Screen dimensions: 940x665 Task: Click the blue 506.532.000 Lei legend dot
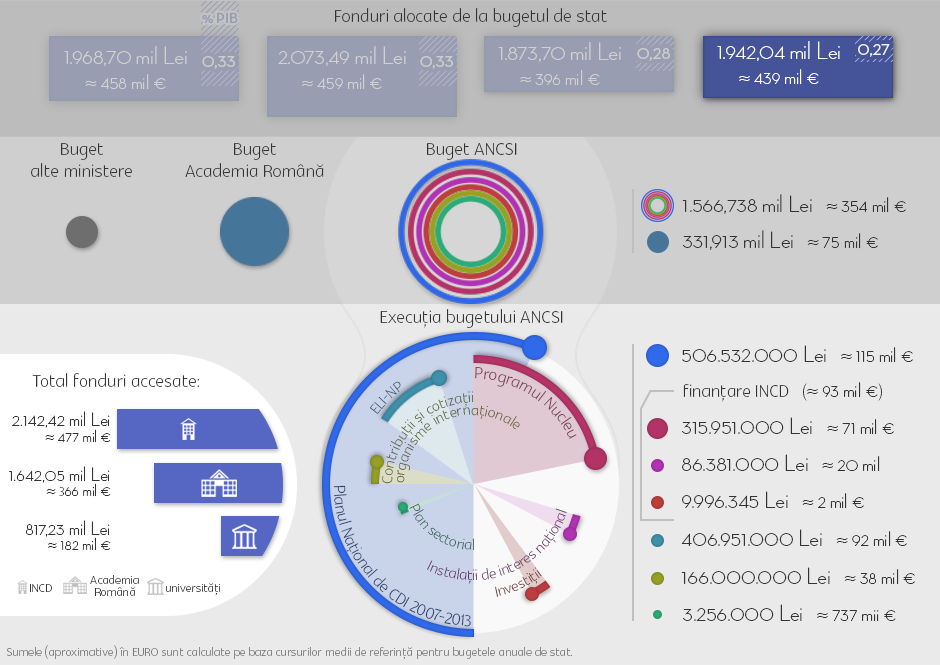coord(658,356)
